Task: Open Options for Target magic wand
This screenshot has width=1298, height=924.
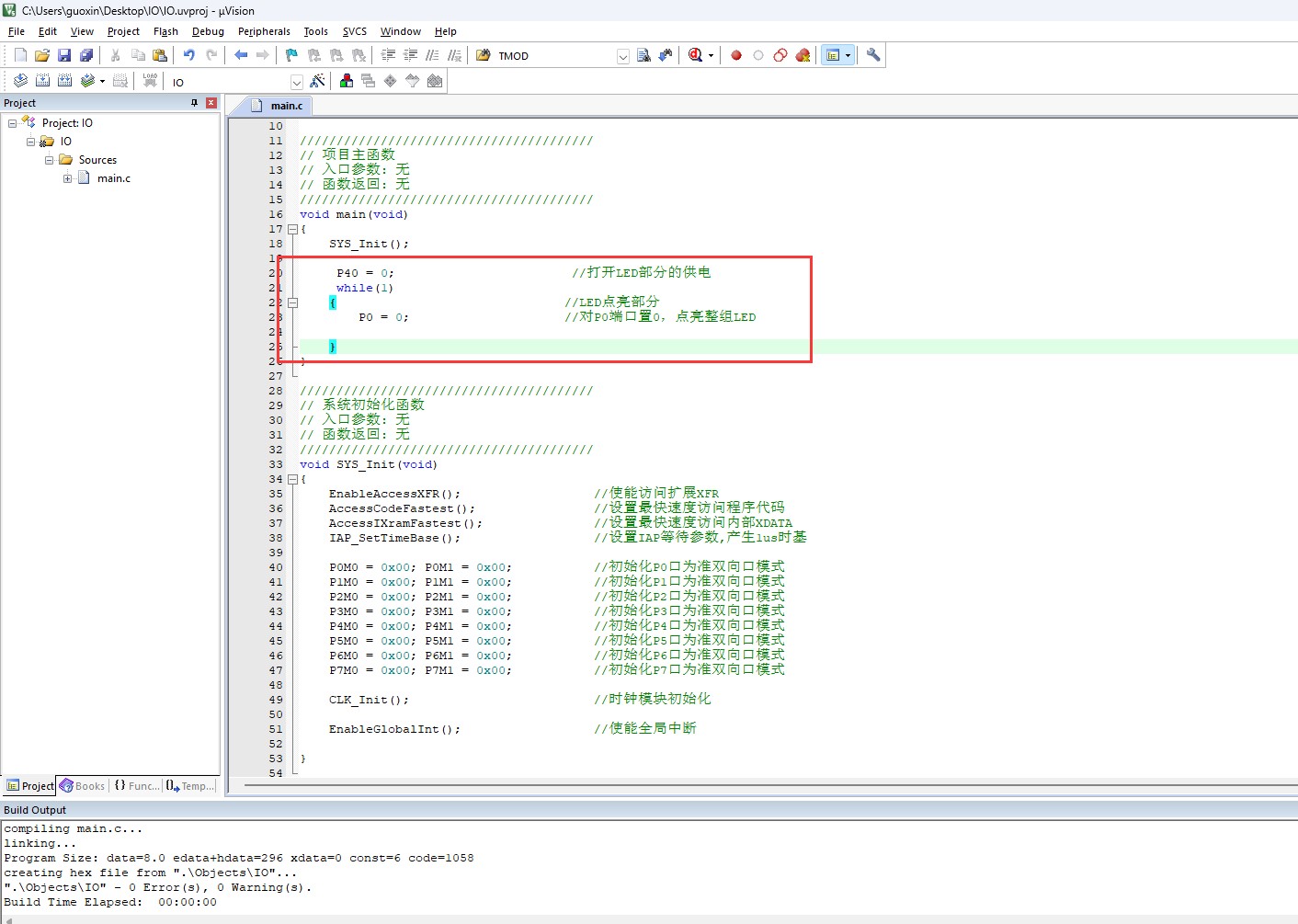Action: [x=317, y=81]
